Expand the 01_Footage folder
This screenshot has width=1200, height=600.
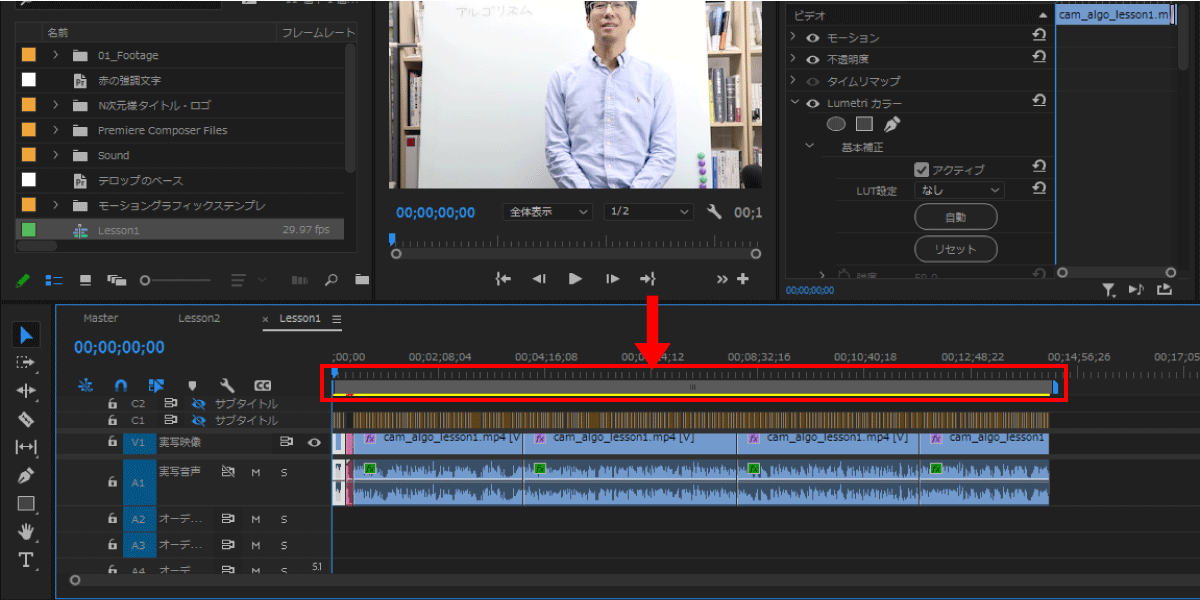[56, 56]
